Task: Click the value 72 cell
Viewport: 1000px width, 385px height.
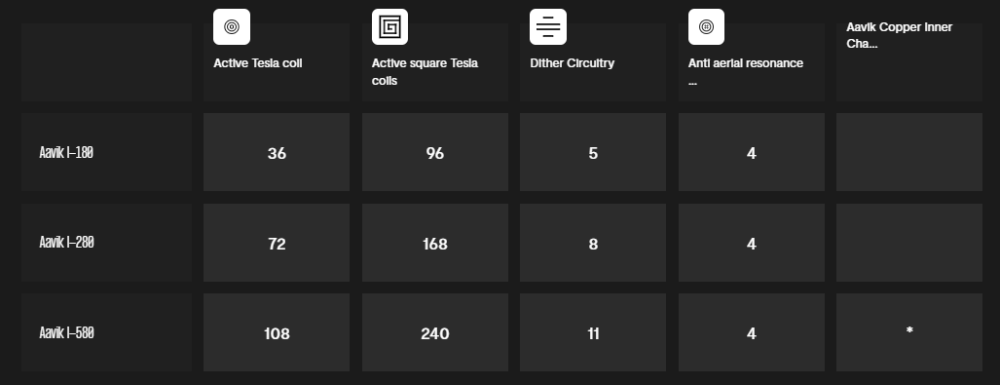Action: click(x=276, y=243)
